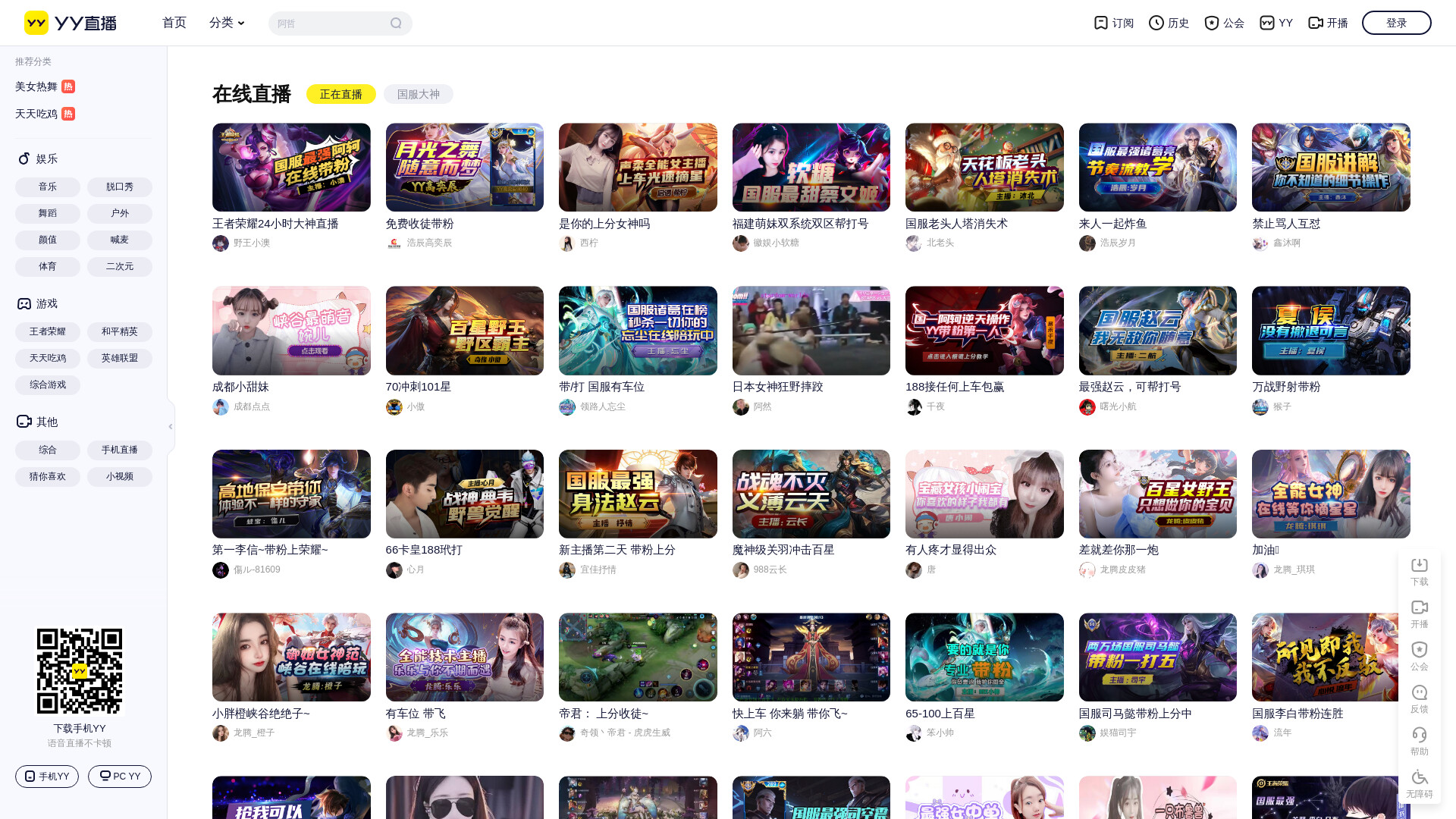This screenshot has width=1456, height=819.
Task: Click the 手机YY button
Action: coord(47,777)
